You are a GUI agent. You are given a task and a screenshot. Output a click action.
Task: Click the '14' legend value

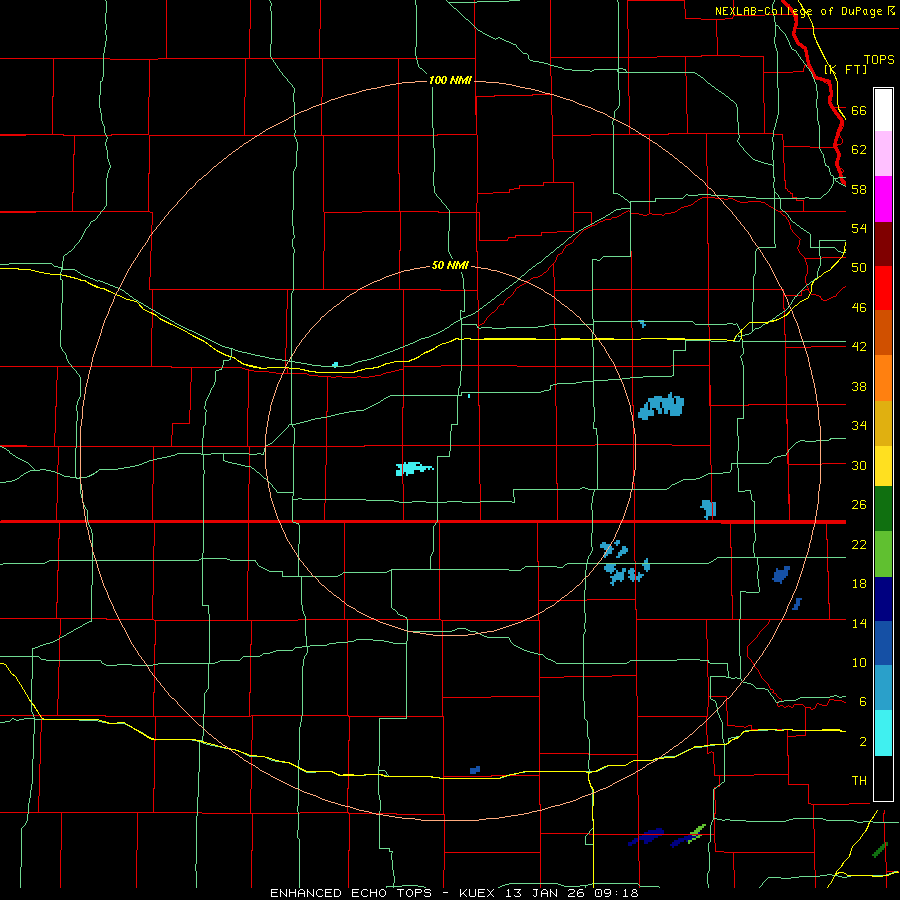tap(859, 623)
